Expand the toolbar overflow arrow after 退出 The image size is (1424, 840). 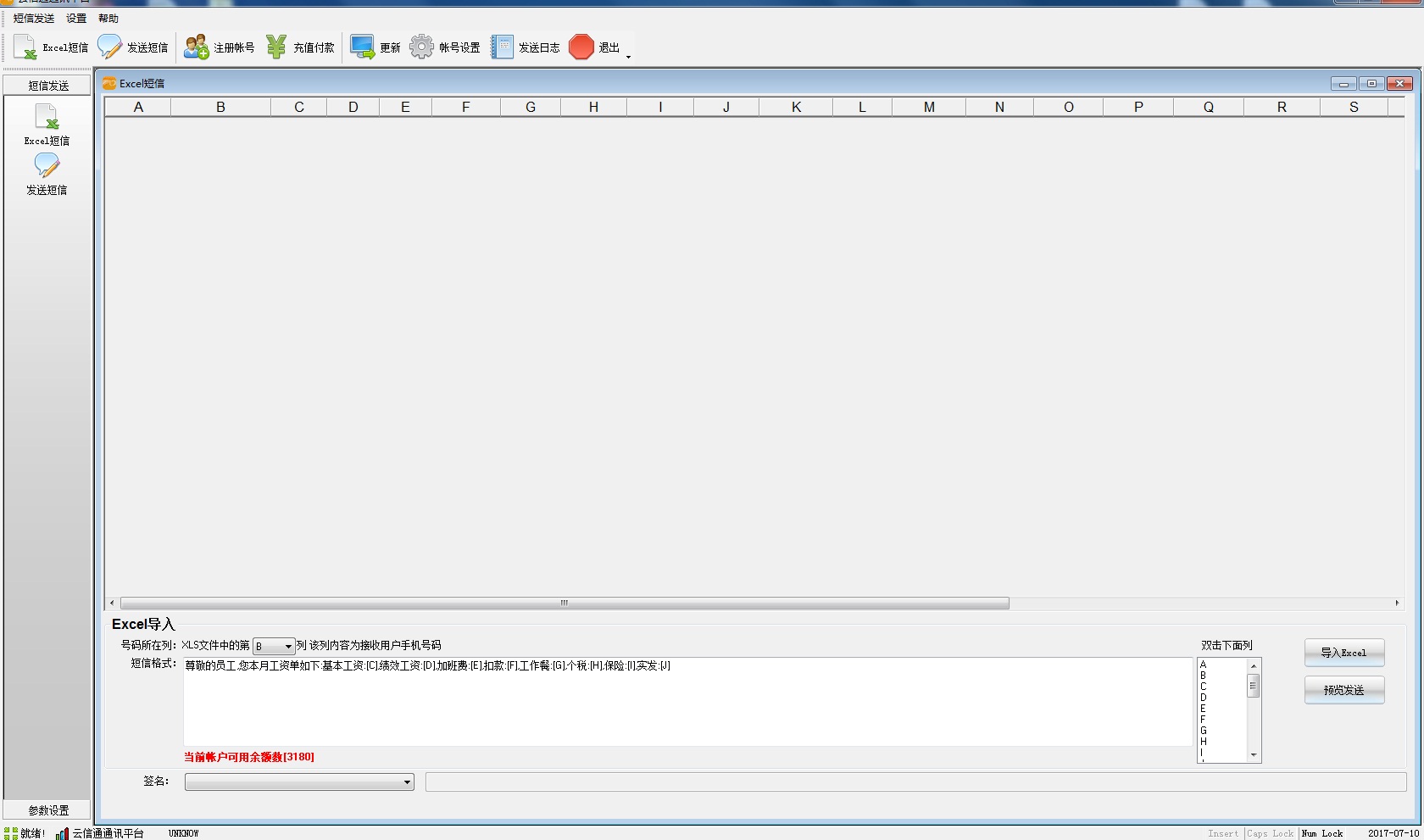tap(628, 56)
